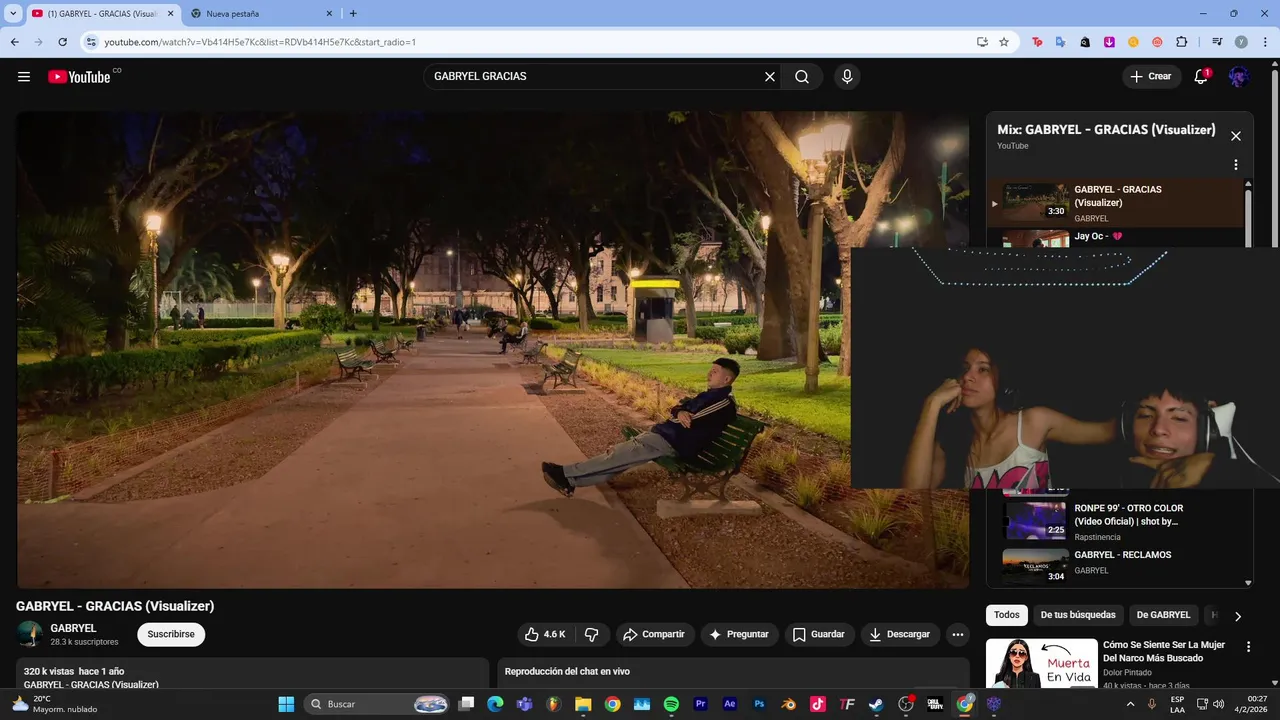This screenshot has height=720, width=1280.
Task: Open the GABRYEL channel avatar
Action: click(30, 634)
